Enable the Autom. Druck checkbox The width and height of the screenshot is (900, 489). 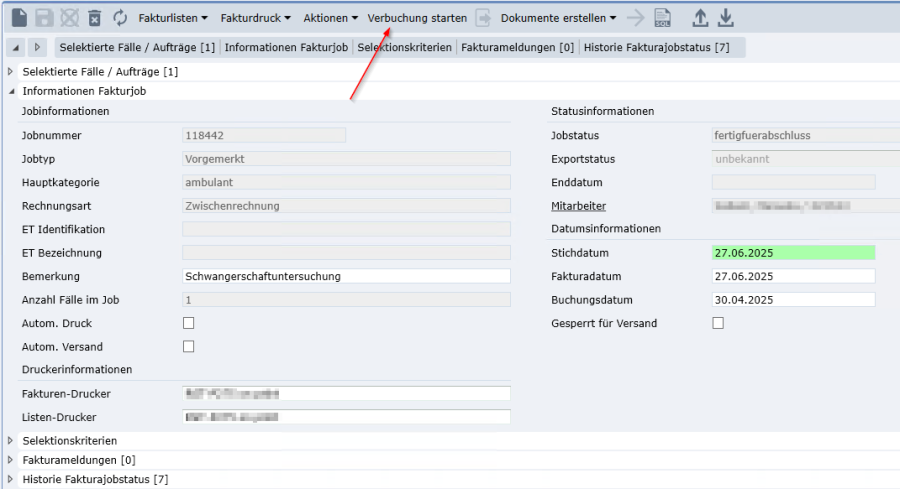[188, 323]
